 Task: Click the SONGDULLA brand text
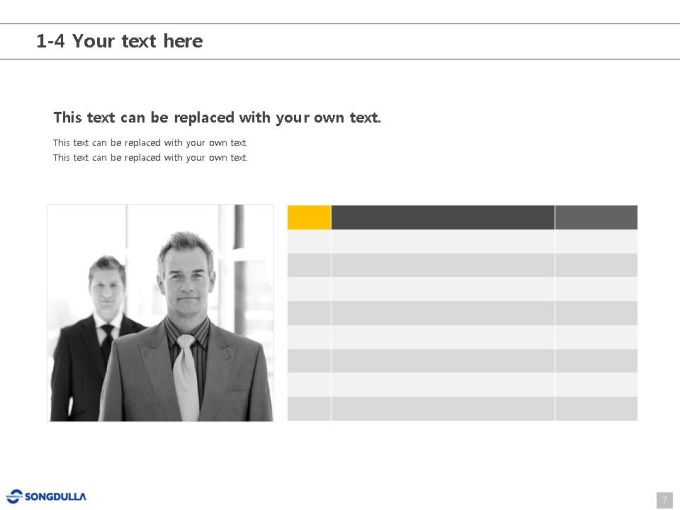[x=56, y=497]
